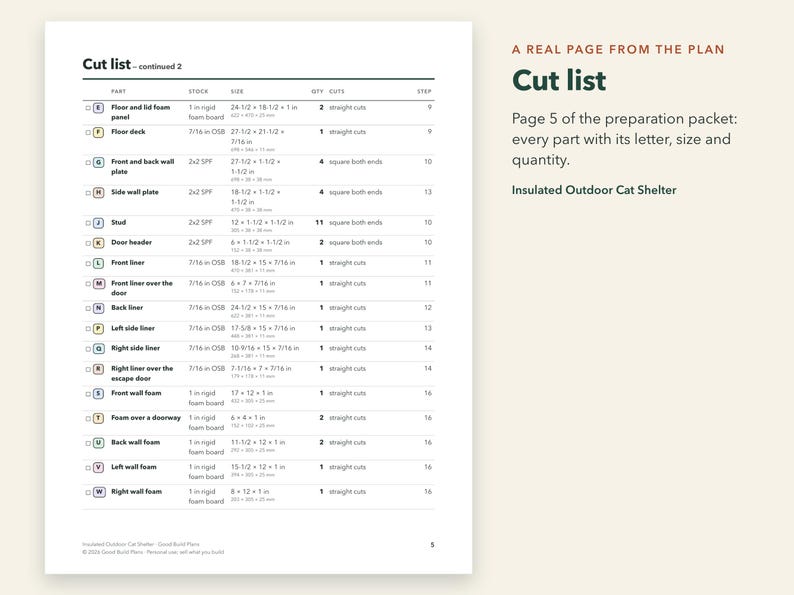Screen dimensions: 794x595
Task: Tick the Floor deck checkbox
Action: 88,132
